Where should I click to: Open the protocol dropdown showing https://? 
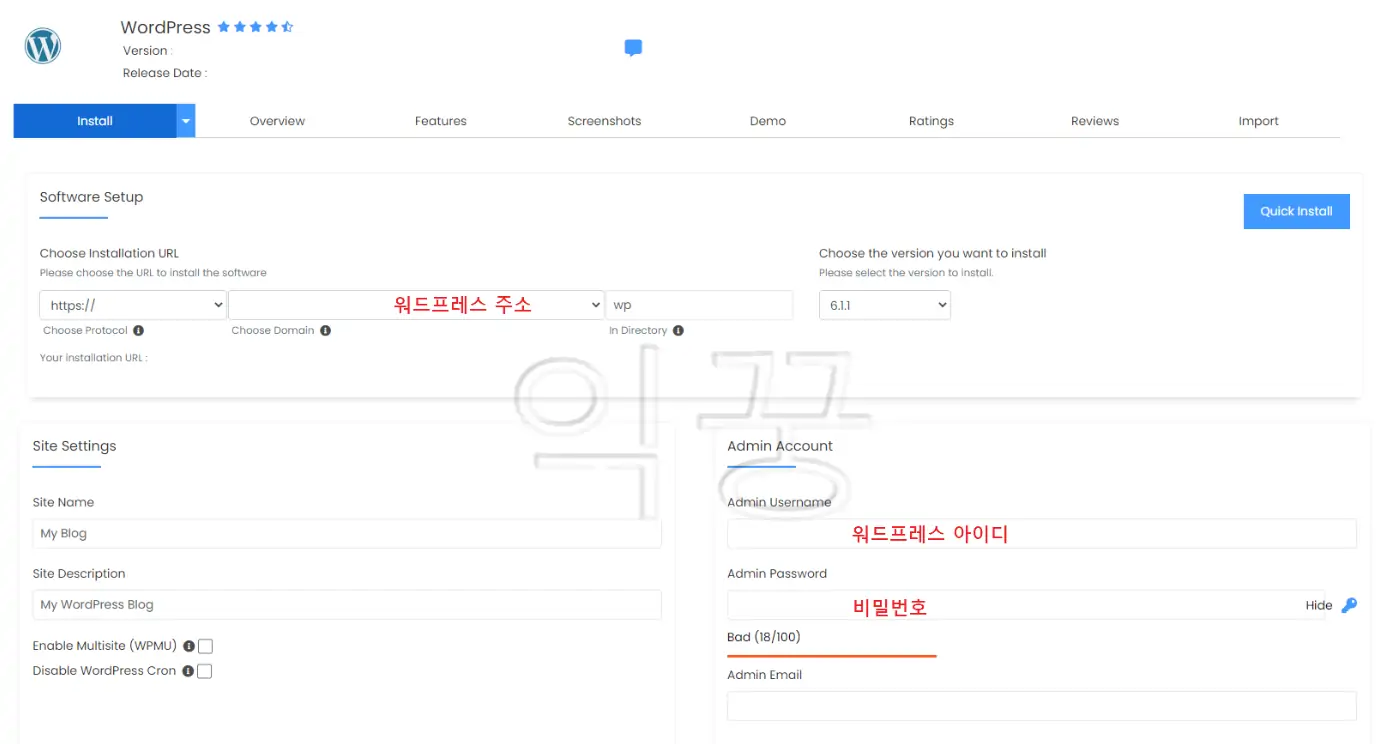coord(132,305)
